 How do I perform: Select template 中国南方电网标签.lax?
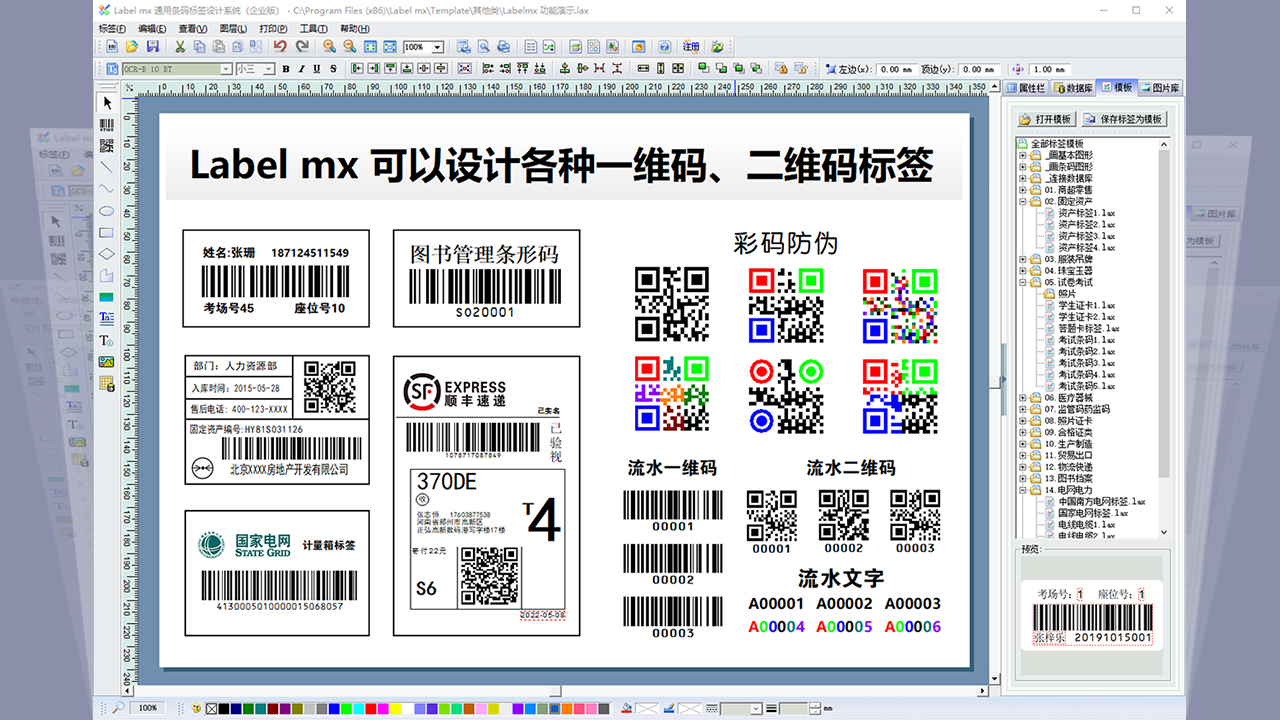point(1101,501)
